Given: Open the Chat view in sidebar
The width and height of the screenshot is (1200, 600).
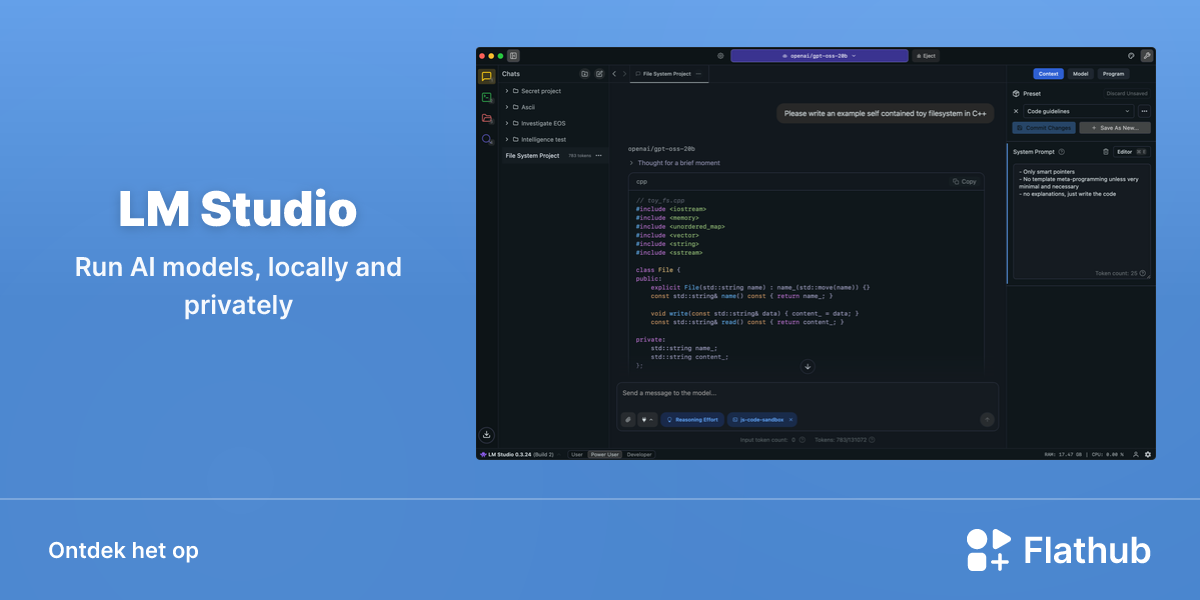Looking at the screenshot, I should (x=486, y=76).
